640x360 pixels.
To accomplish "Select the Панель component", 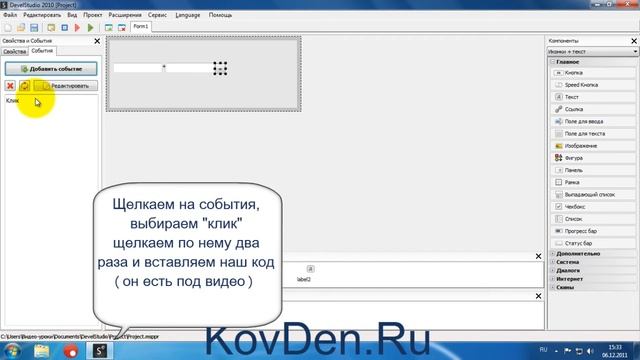I will (x=593, y=170).
